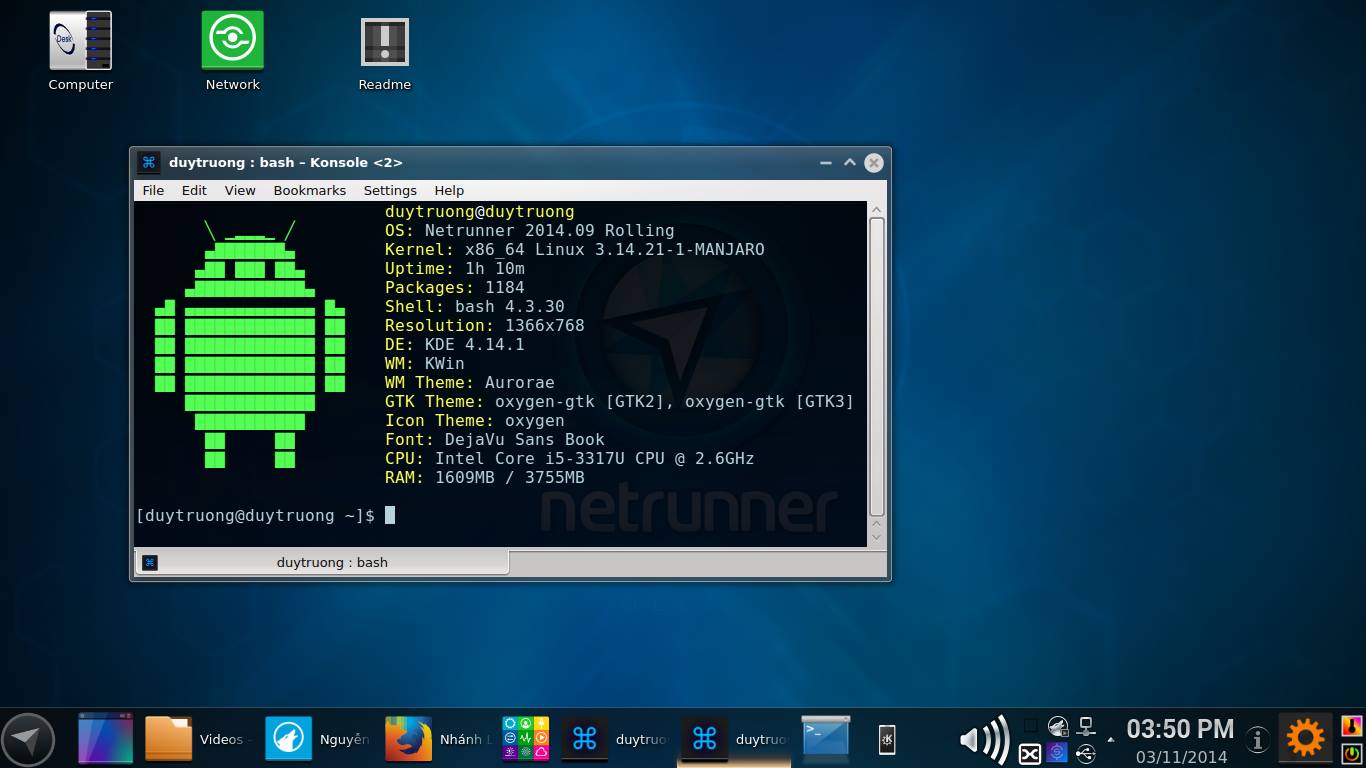The height and width of the screenshot is (768, 1366).
Task: Open the Network desktop icon
Action: coord(233,52)
